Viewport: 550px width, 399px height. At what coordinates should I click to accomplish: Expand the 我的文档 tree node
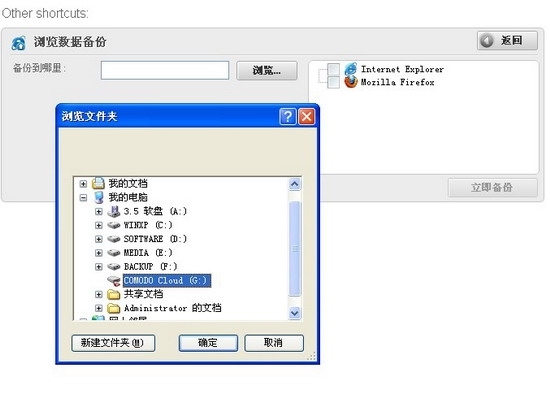pyautogui.click(x=83, y=184)
